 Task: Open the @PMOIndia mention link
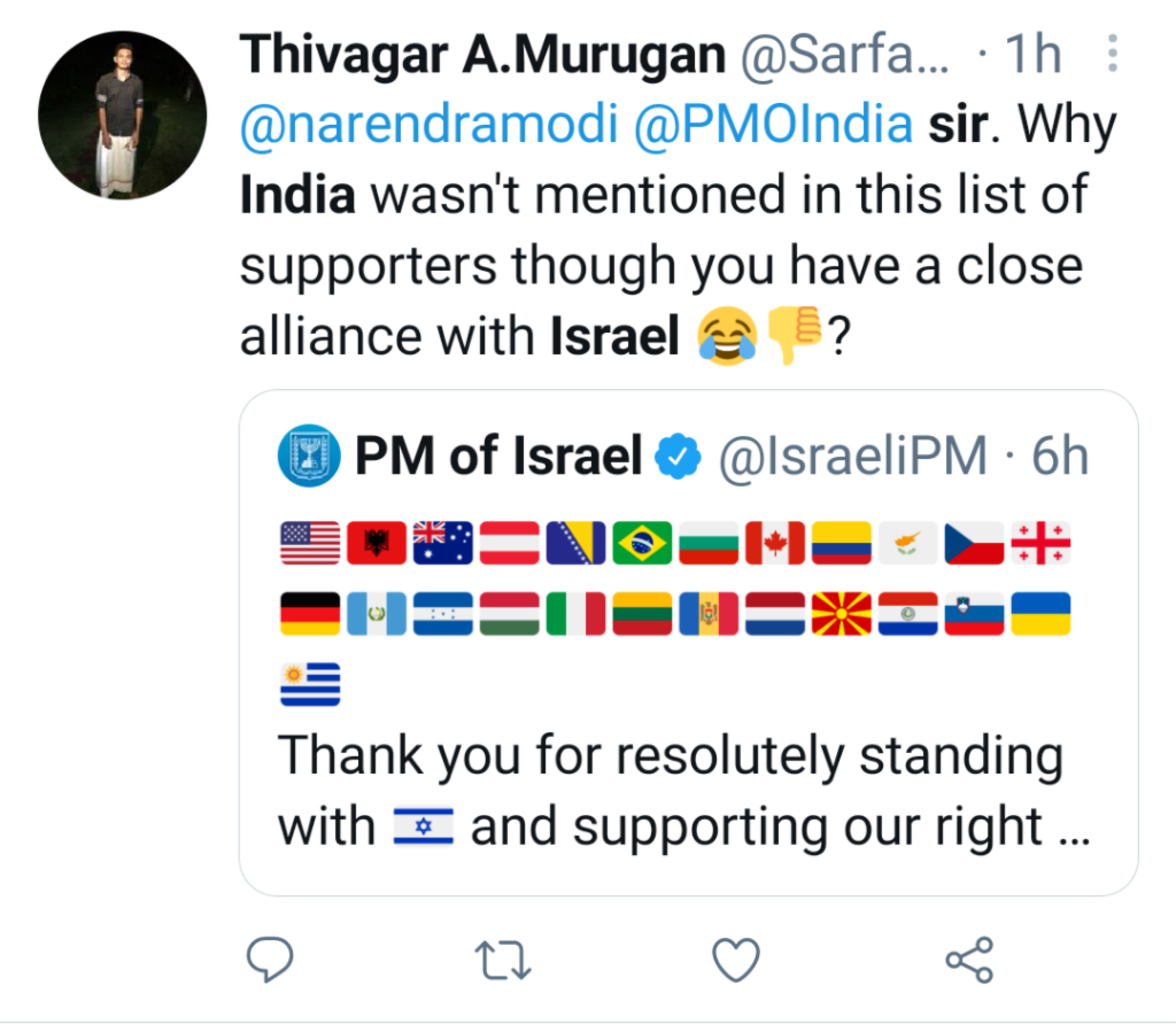[x=773, y=124]
